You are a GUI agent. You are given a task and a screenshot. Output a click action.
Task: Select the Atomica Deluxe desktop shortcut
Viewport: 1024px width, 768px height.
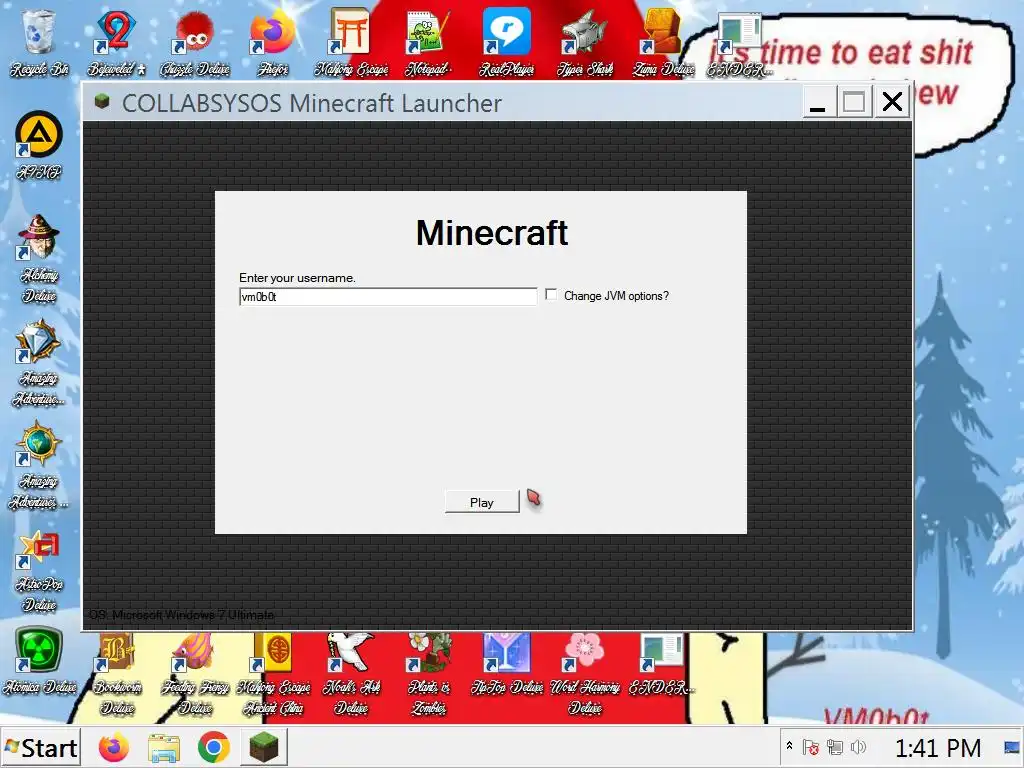[x=39, y=661]
